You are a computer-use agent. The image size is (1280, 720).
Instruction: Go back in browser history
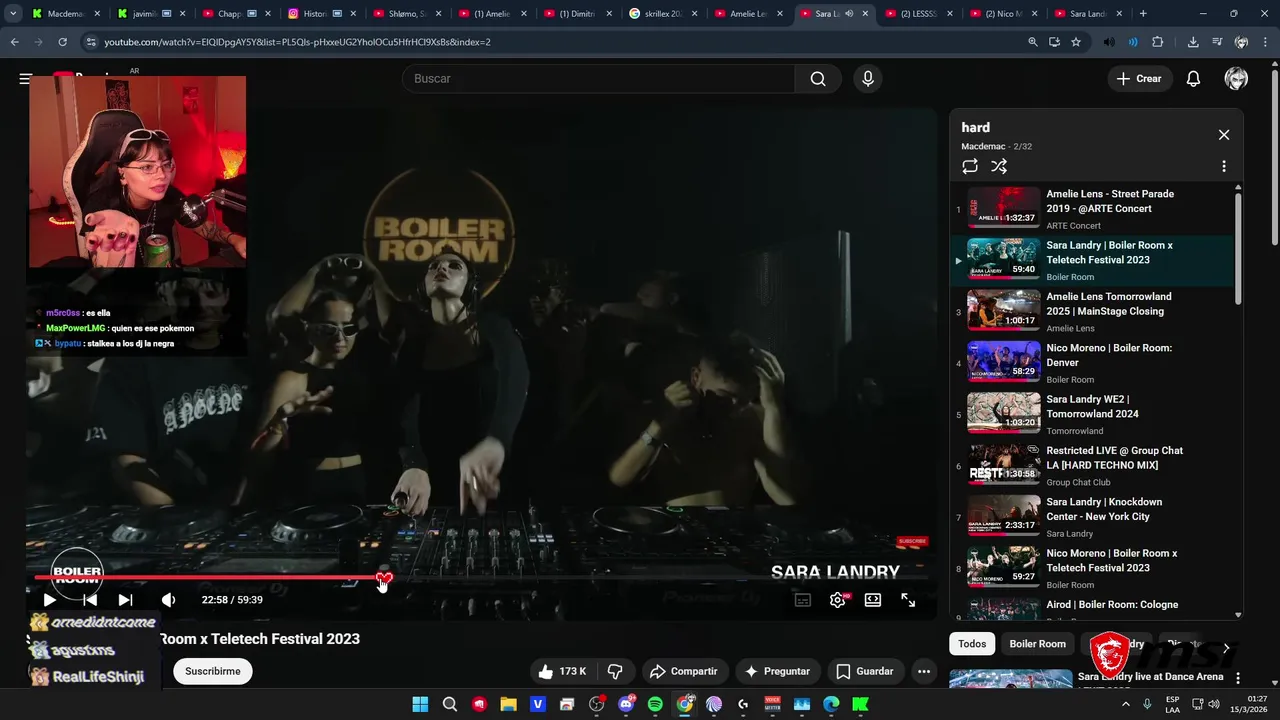tap(14, 42)
